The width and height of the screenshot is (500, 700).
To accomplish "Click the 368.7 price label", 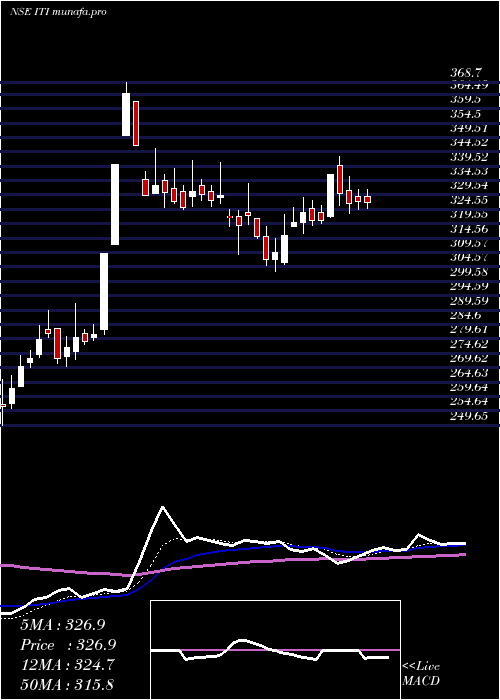I will click(466, 73).
